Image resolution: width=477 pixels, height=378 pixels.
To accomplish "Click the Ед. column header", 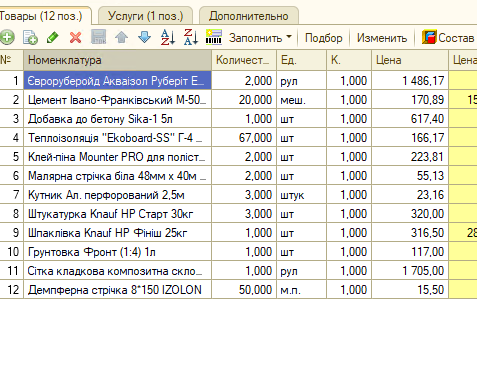I will 302,60.
